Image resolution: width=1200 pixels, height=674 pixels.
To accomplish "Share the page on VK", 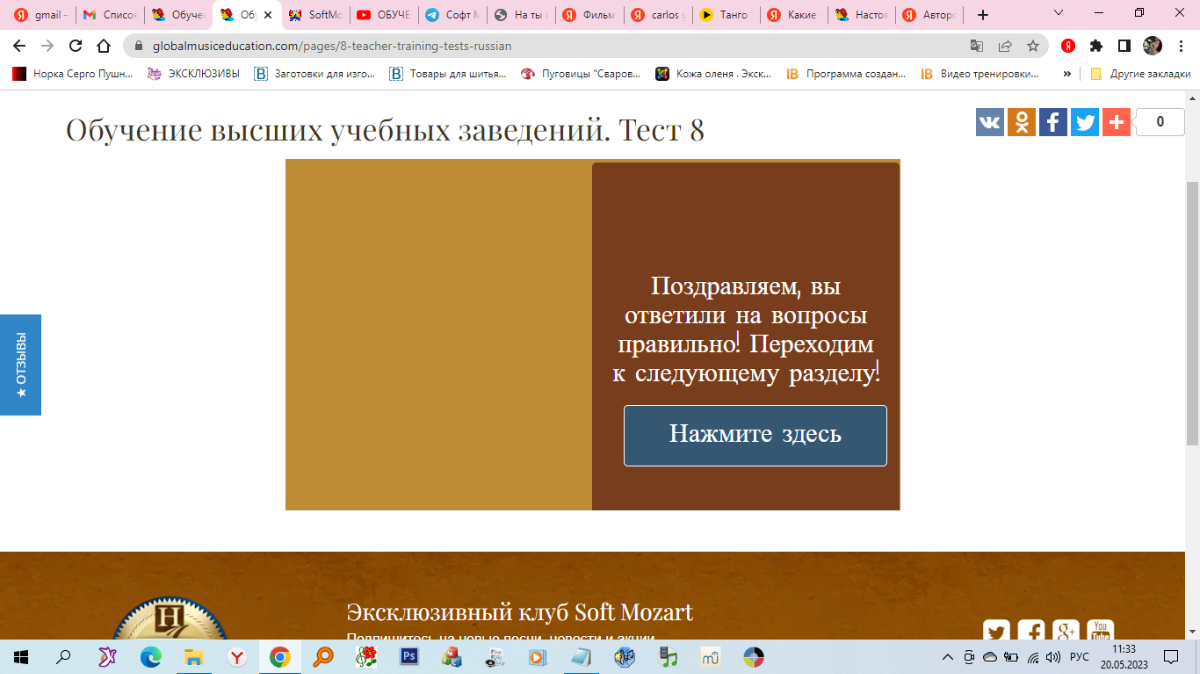I will [990, 122].
